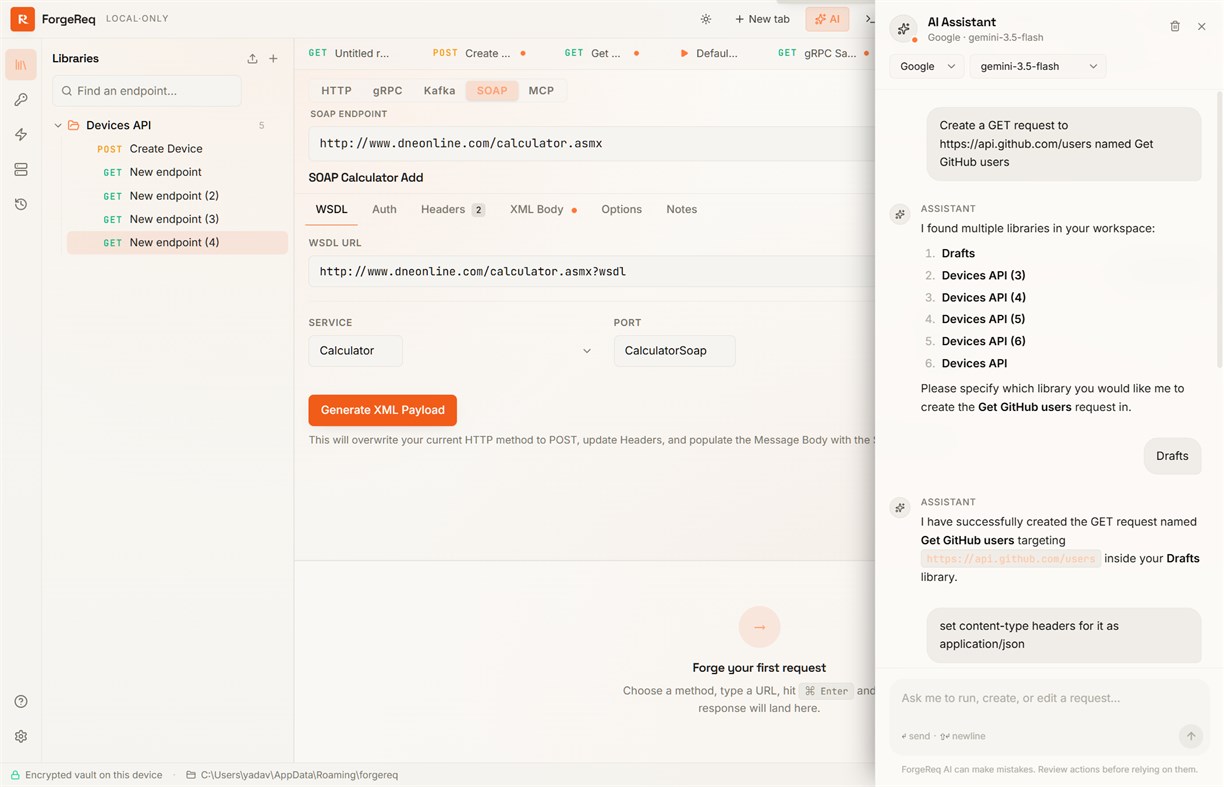This screenshot has width=1224, height=787.
Task: Click the Service dropdown chevron arrow
Action: tap(587, 351)
